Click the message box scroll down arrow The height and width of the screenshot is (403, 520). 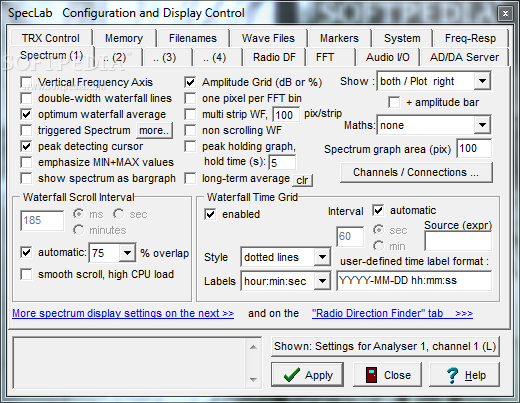pos(253,380)
